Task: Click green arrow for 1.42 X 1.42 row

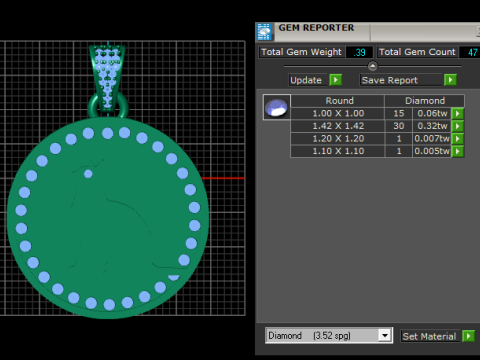Action: (458, 126)
